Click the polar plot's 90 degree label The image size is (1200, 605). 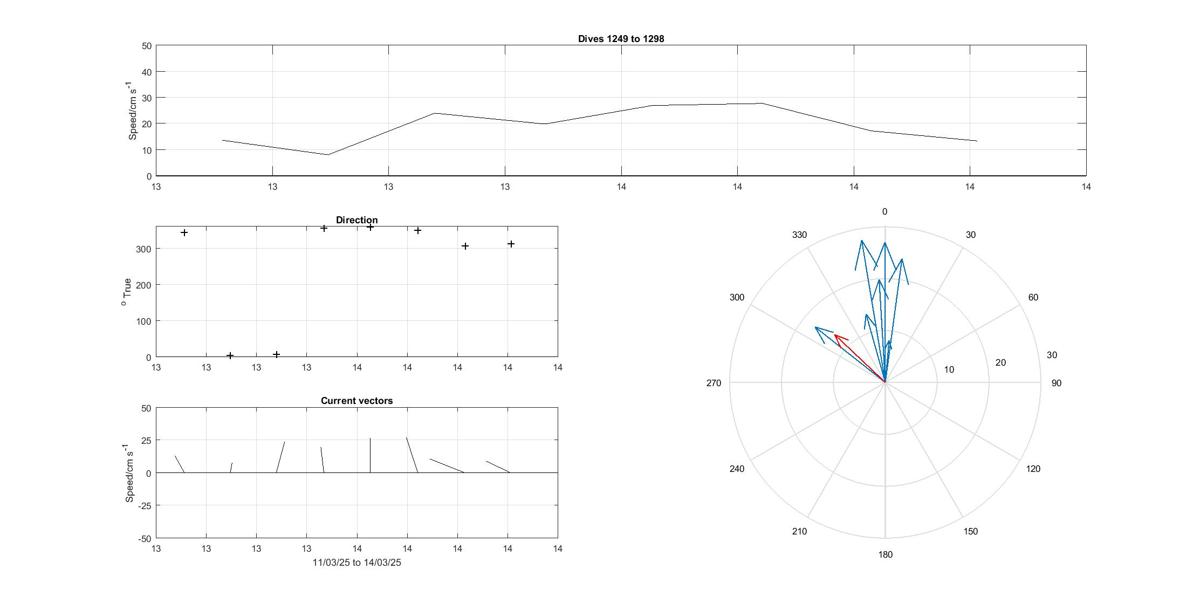1056,384
